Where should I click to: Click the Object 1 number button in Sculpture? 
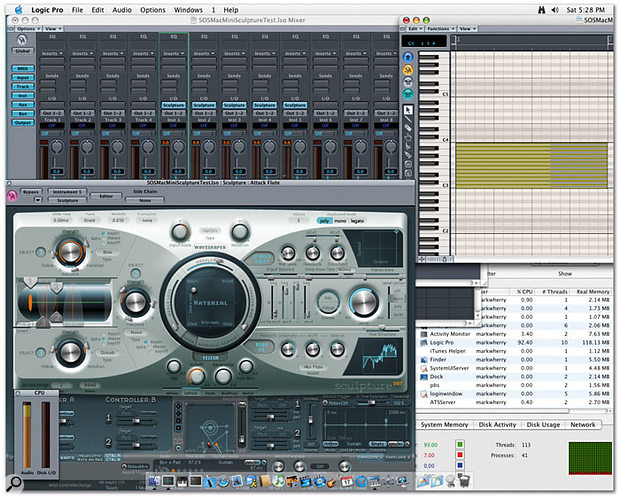coord(40,252)
